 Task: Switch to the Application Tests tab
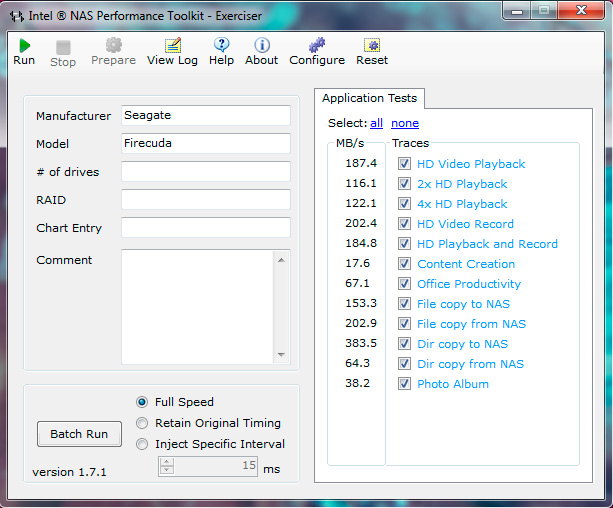tap(369, 98)
